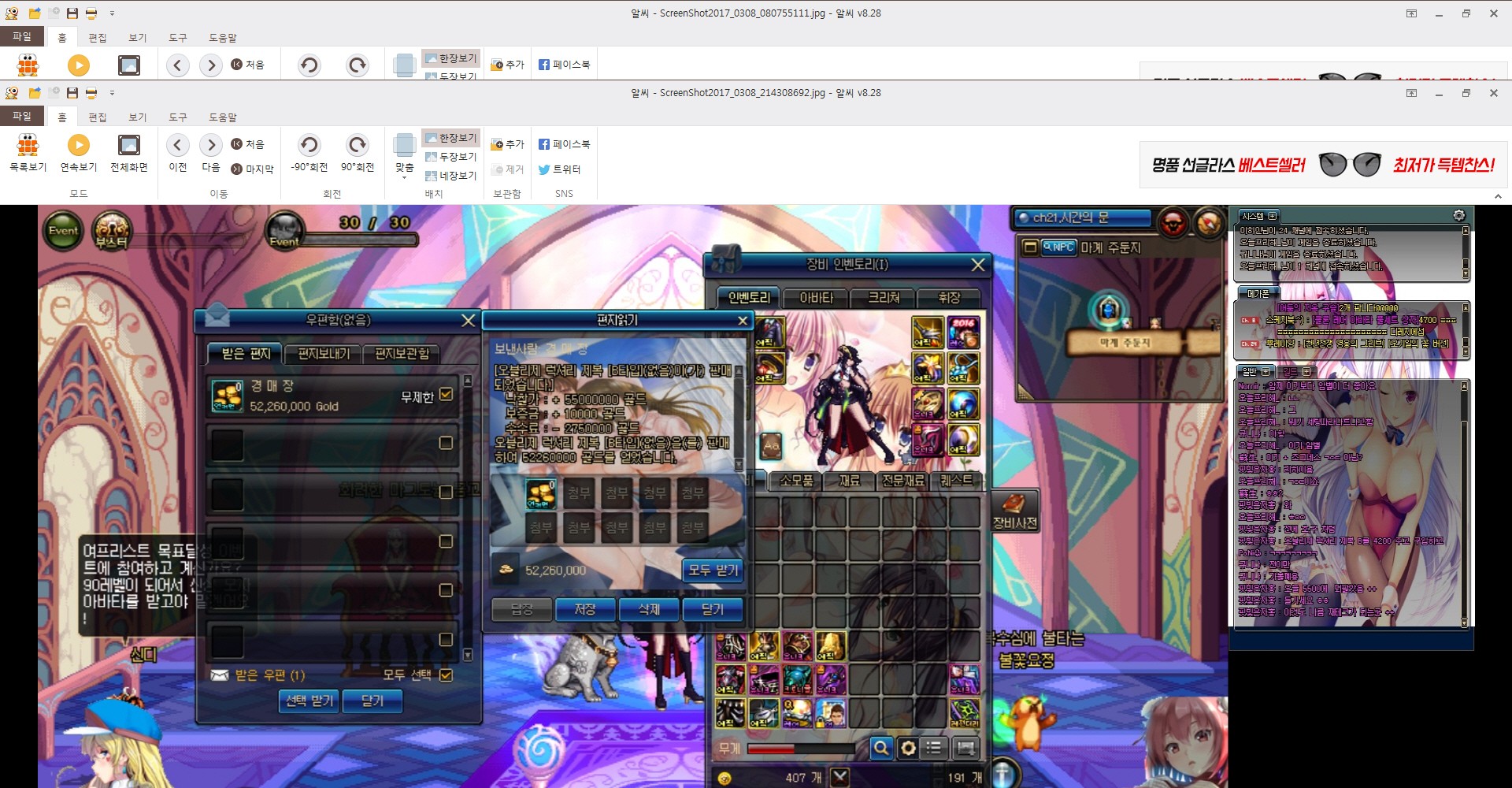
Task: Open 도움말 tab in front window
Action: [x=223, y=117]
